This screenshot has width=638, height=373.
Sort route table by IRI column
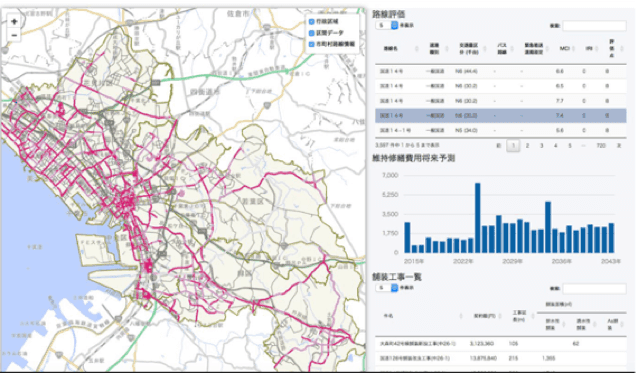[x=590, y=48]
